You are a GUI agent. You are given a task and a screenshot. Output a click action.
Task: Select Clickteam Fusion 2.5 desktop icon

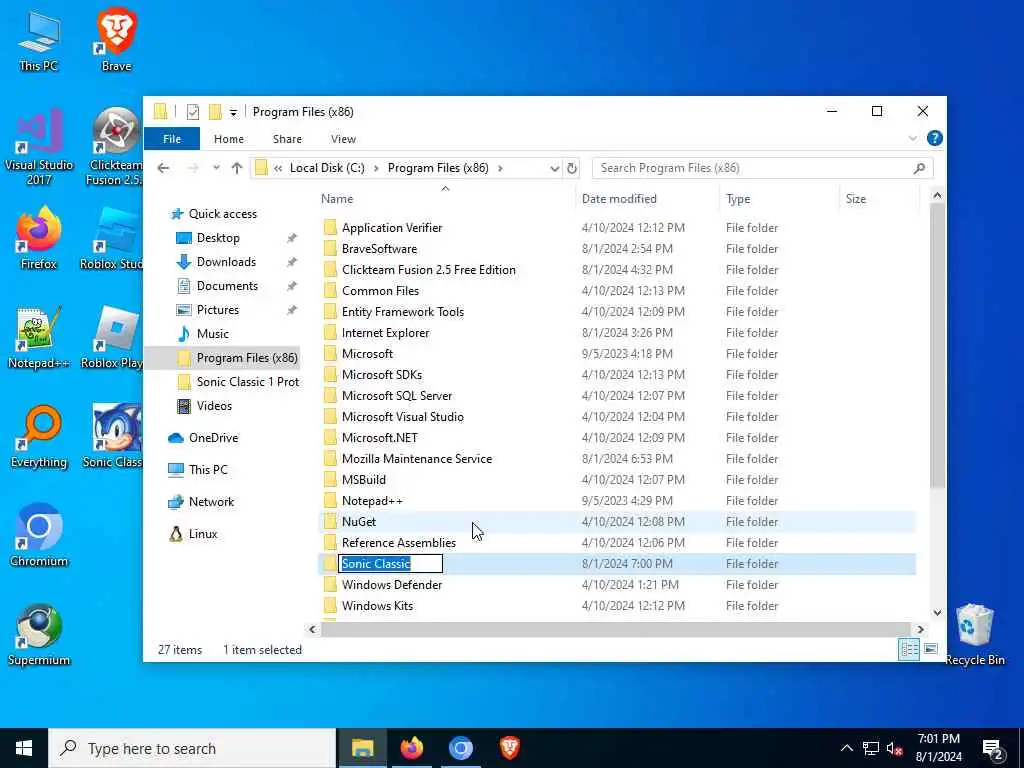[x=115, y=148]
